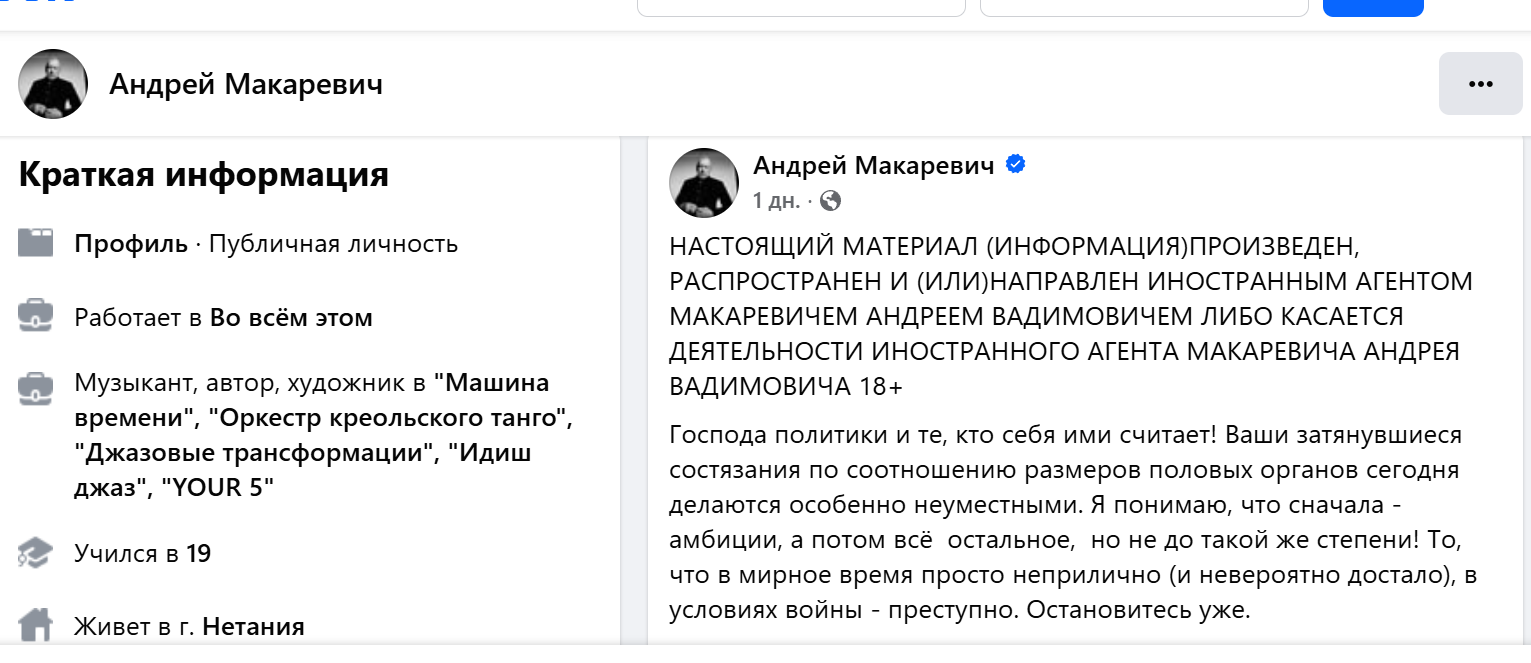The width and height of the screenshot is (1531, 663).
Task: Click the school link 19
Action: tap(199, 553)
